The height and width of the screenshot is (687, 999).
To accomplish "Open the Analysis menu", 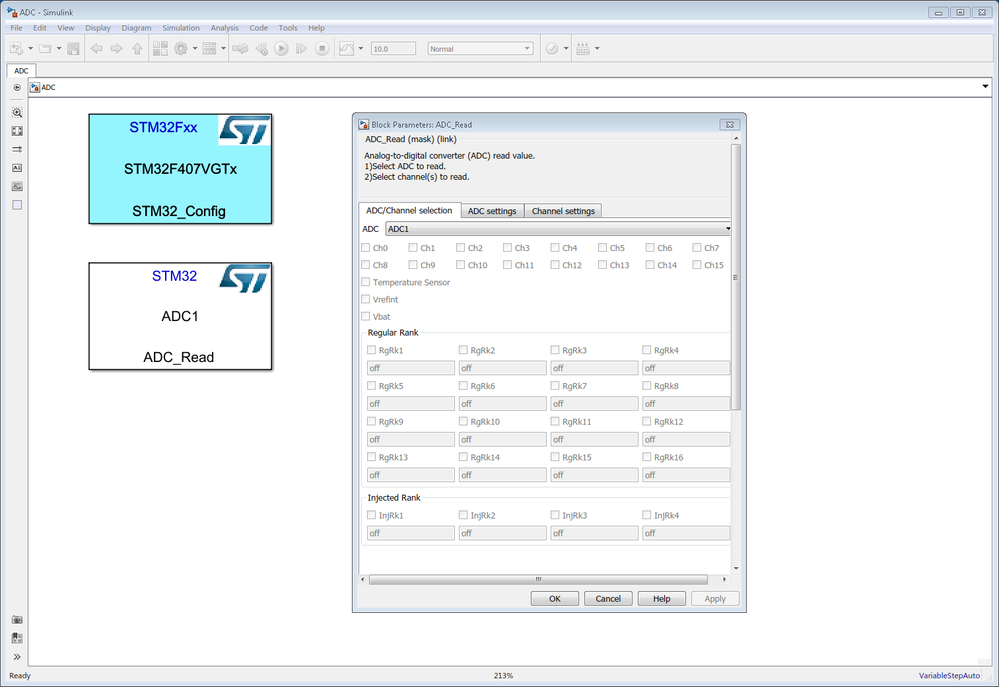I will [224, 28].
